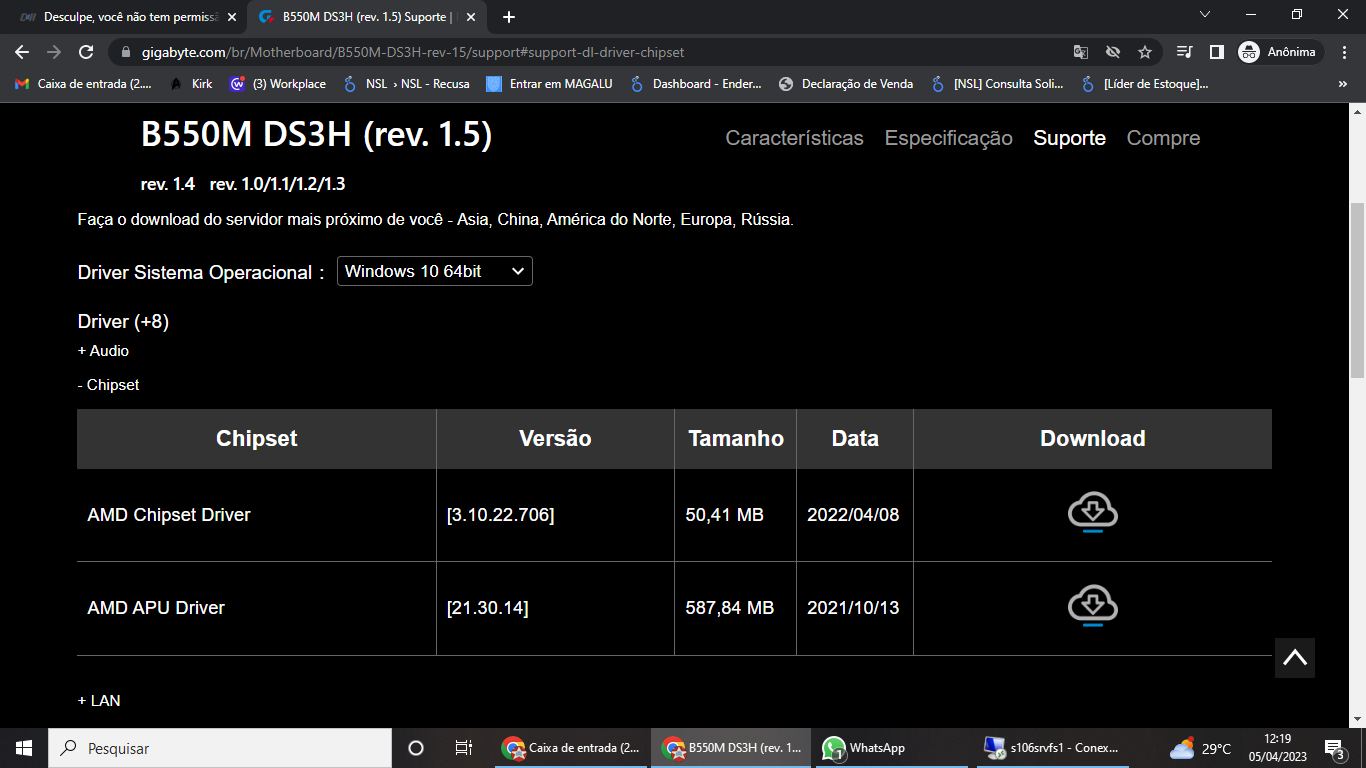
Task: Open the Kirk bookmark
Action: click(190, 84)
